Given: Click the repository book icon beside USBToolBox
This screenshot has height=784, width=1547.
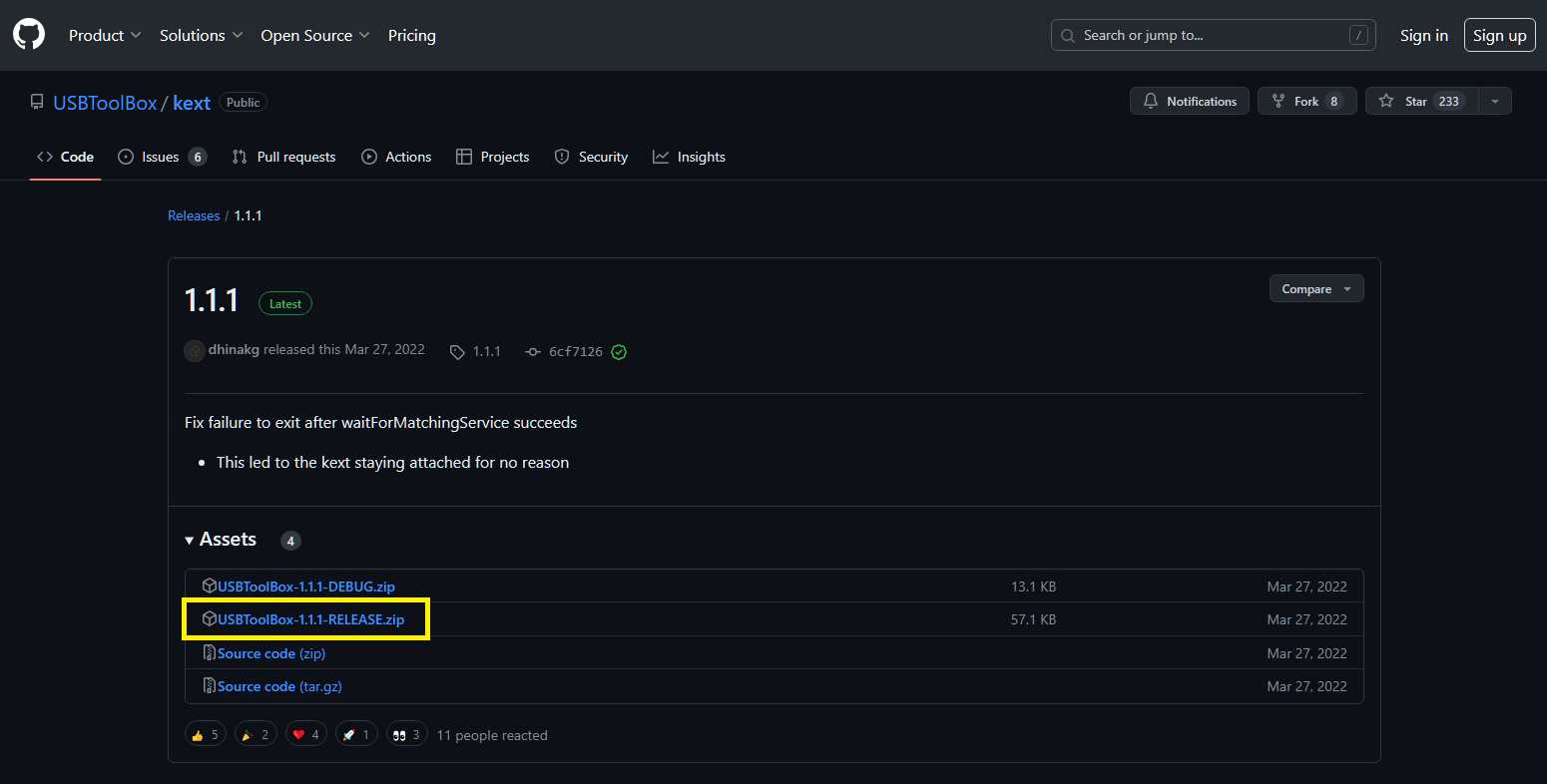Looking at the screenshot, I should pyautogui.click(x=37, y=103).
